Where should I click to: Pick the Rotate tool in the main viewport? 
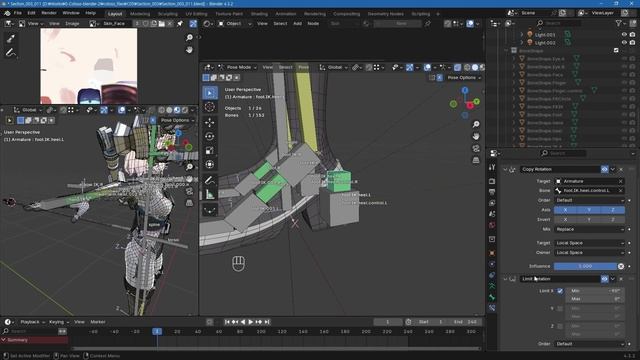tap(210, 136)
